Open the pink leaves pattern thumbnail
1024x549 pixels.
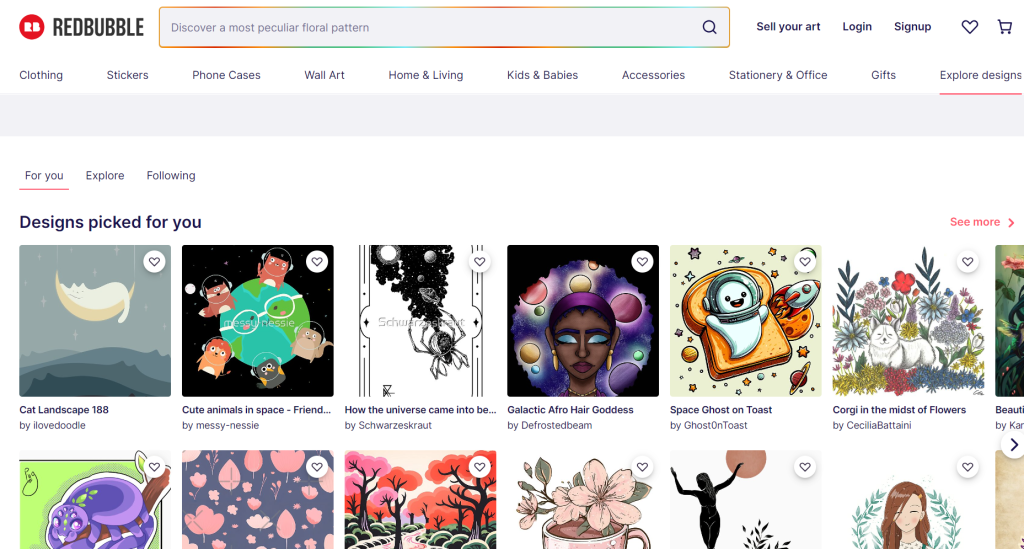coord(258,499)
